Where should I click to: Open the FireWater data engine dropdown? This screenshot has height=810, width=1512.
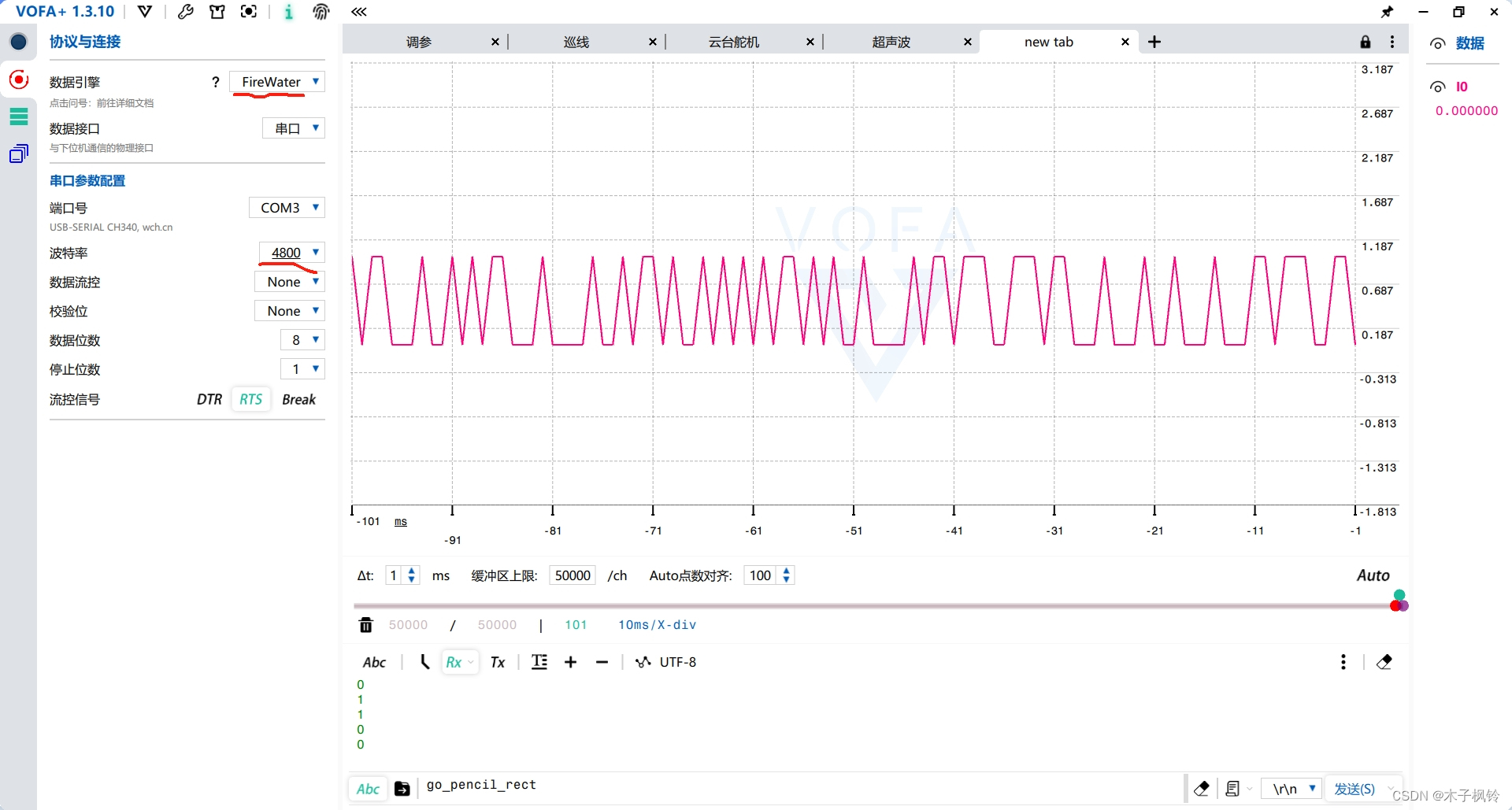click(276, 81)
